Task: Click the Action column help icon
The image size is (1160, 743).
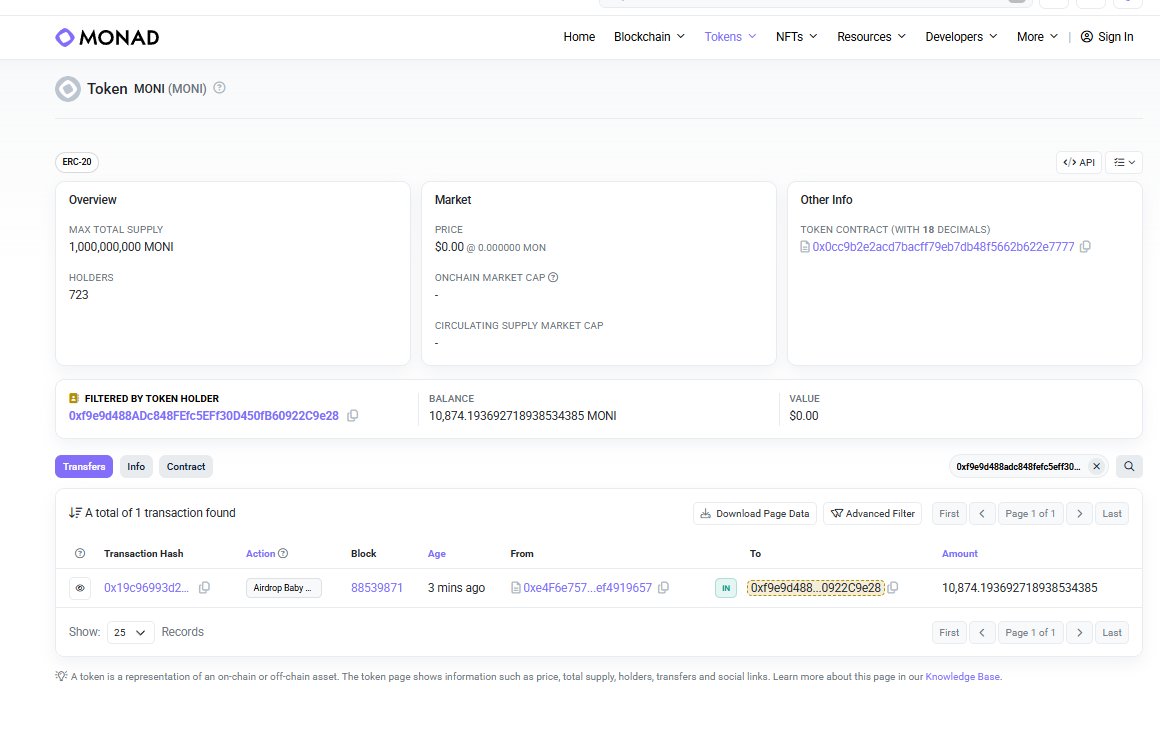Action: 283,554
